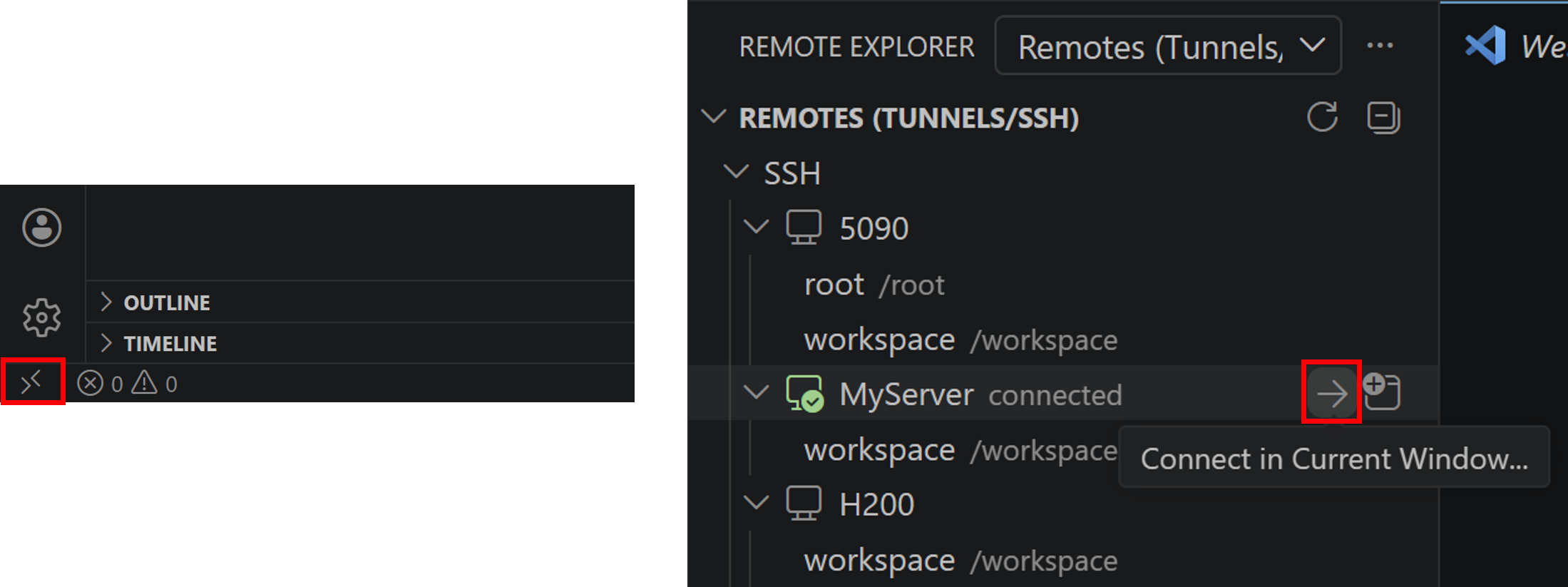Connect MyServer in new window icon
The image size is (1568, 587).
[1382, 392]
